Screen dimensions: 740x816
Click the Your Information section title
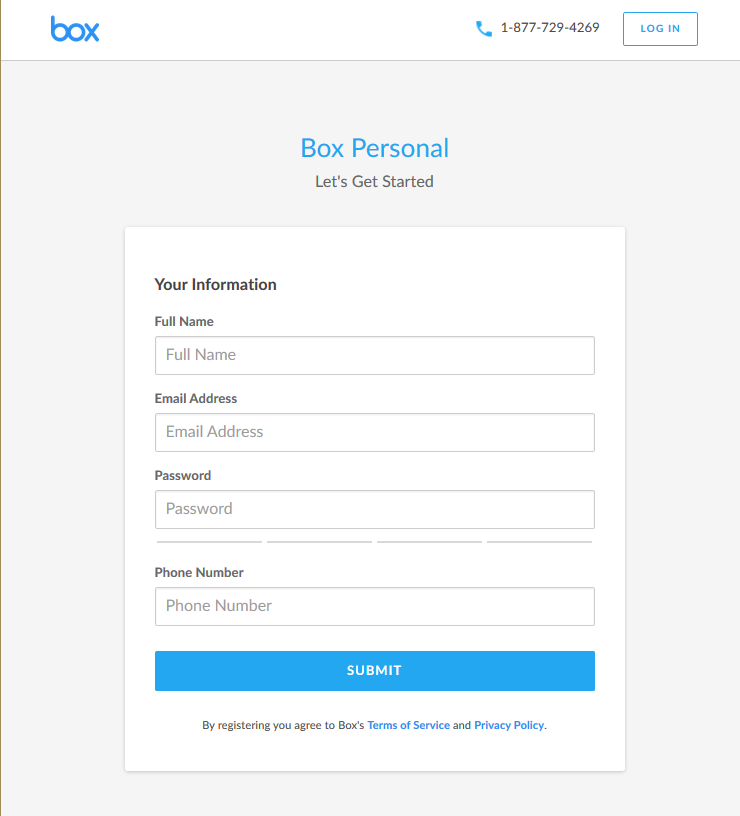[215, 285]
